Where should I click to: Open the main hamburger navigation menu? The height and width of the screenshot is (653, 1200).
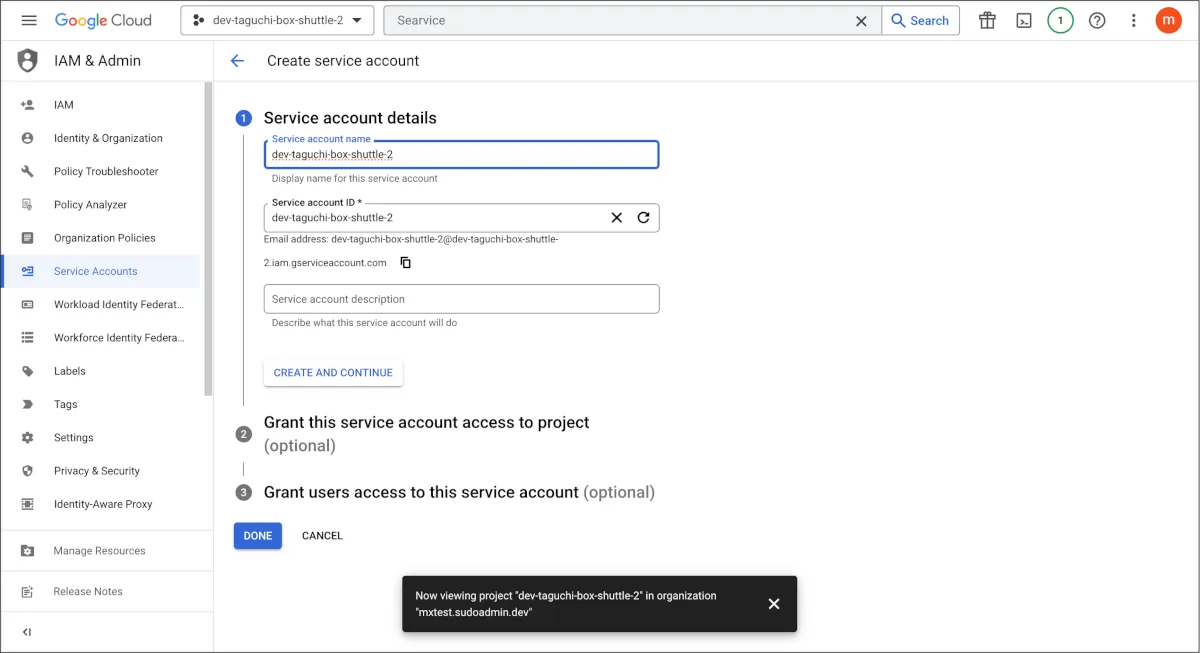pyautogui.click(x=29, y=20)
